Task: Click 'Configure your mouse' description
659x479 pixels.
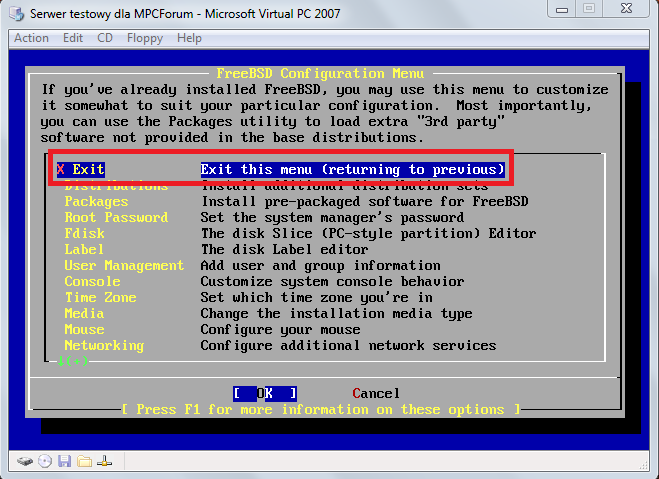Action: [280, 329]
